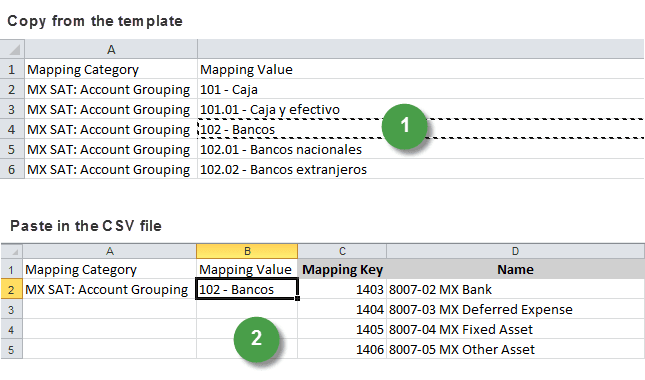Viewport: 645px width, 380px height.
Task: Click the '8007-04 MX Fixed Asset' cell
Action: (515, 329)
